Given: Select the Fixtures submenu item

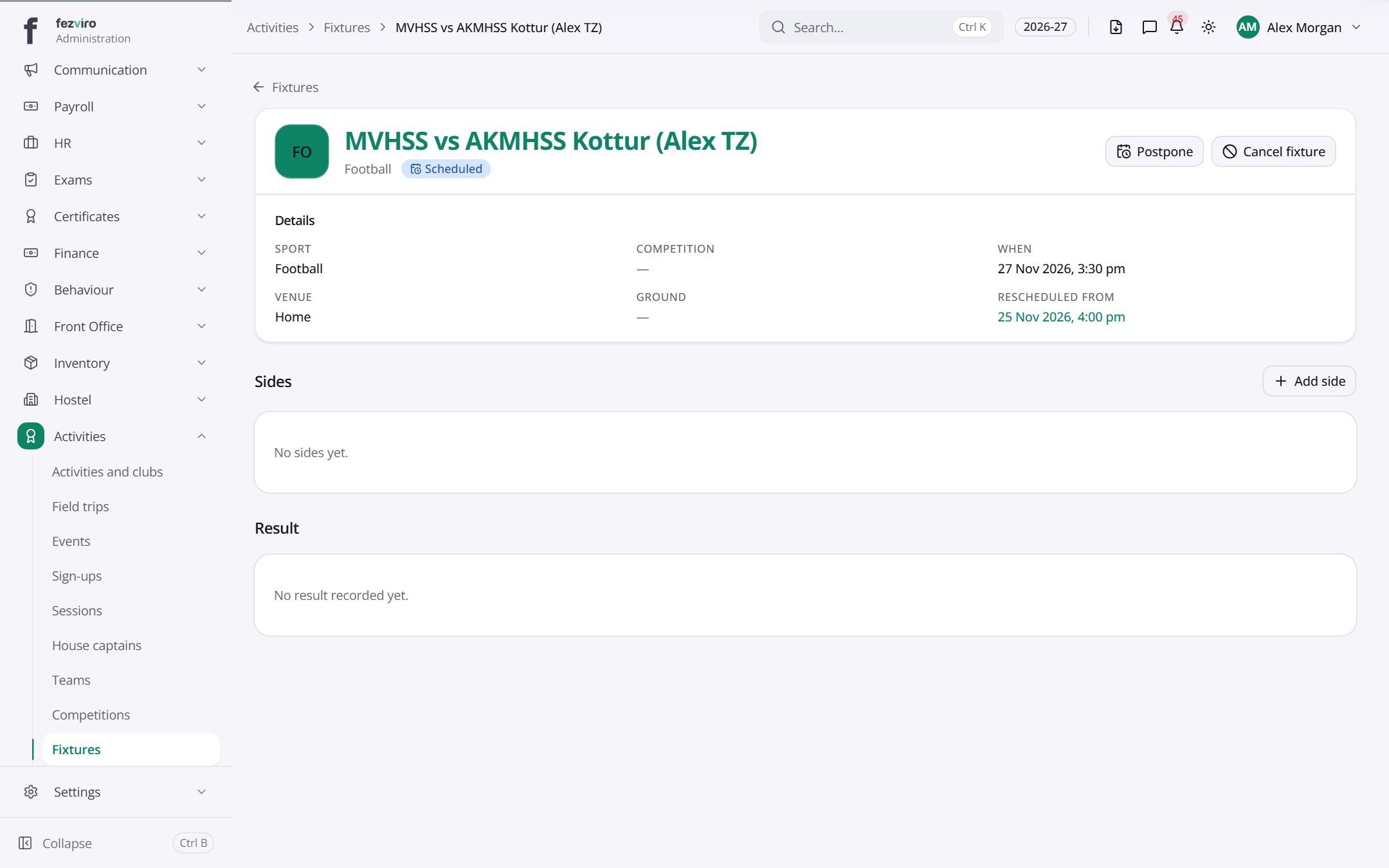Looking at the screenshot, I should pos(131,750).
